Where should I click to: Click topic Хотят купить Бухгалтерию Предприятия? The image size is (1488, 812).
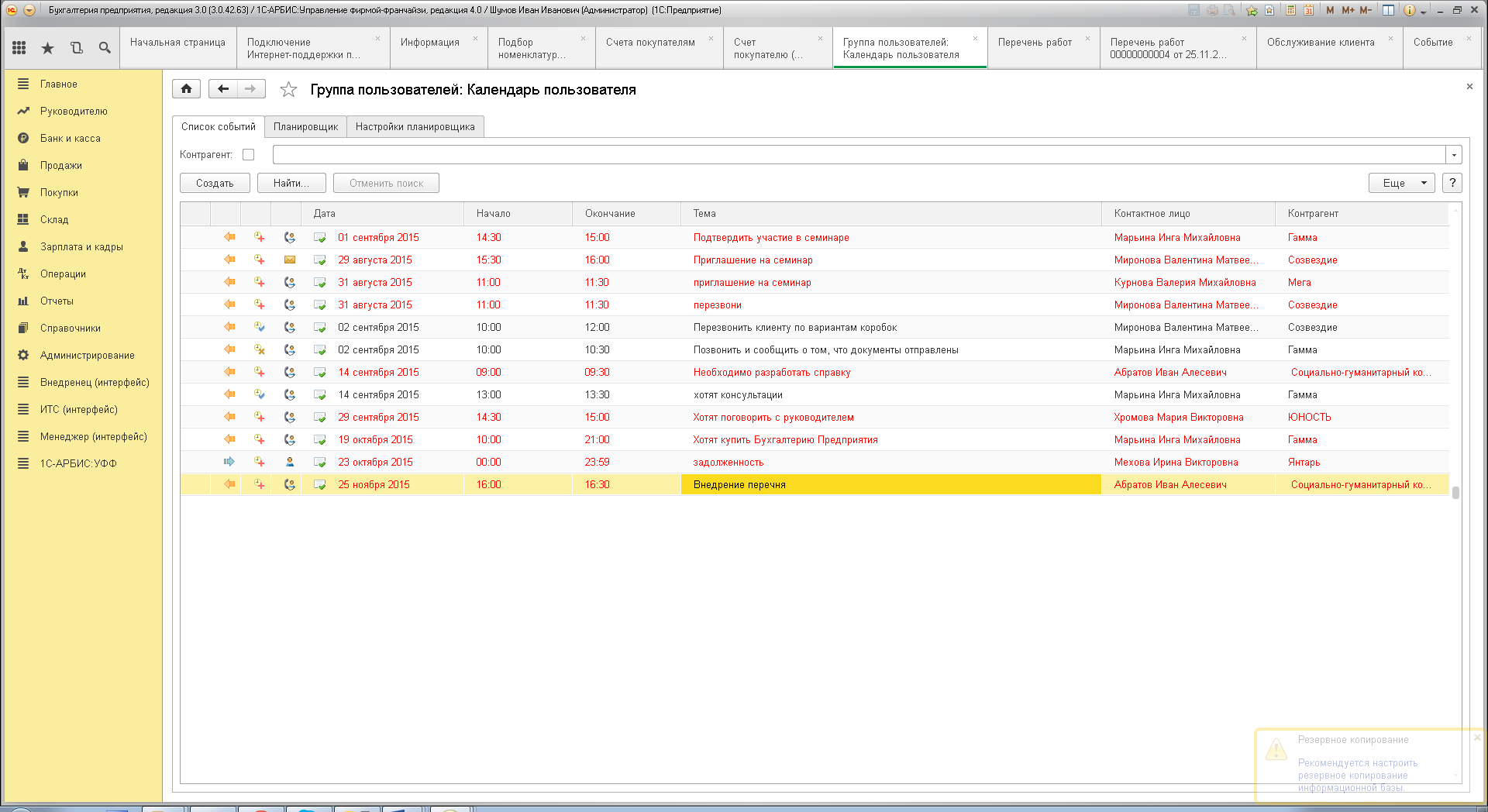click(x=785, y=440)
